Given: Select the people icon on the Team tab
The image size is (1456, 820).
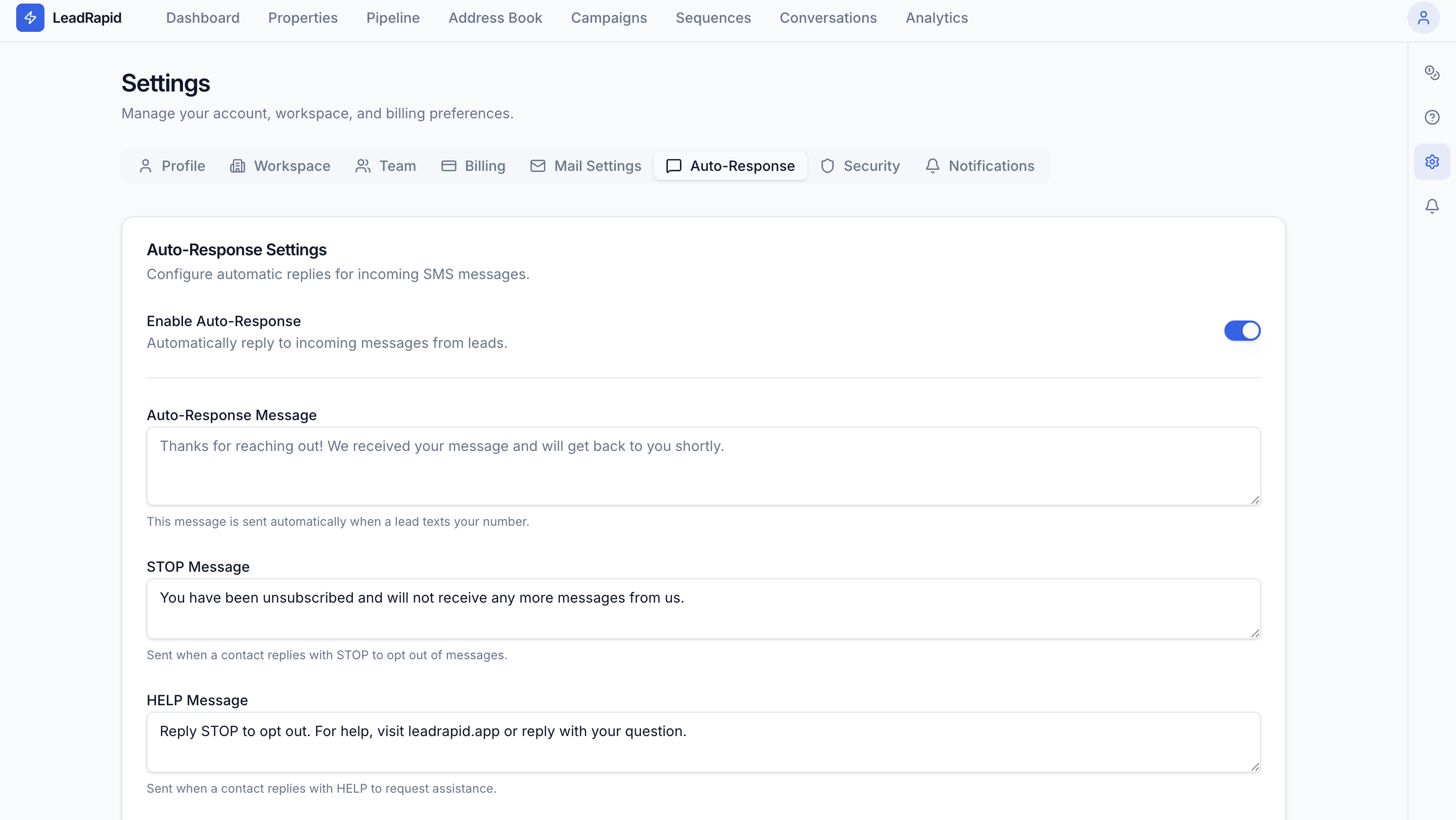Looking at the screenshot, I should click(362, 166).
